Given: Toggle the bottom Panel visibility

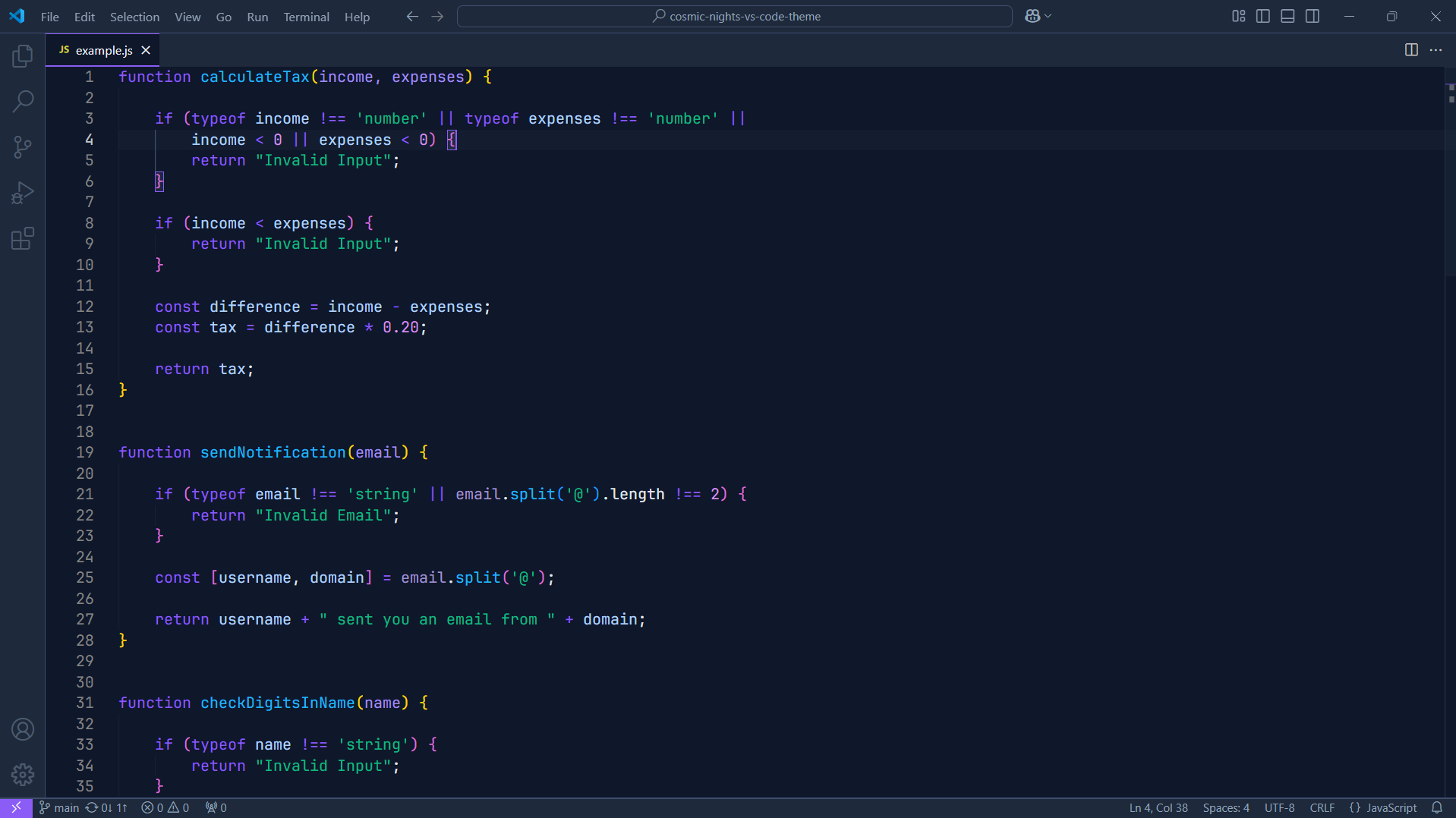Looking at the screenshot, I should coord(1287,16).
